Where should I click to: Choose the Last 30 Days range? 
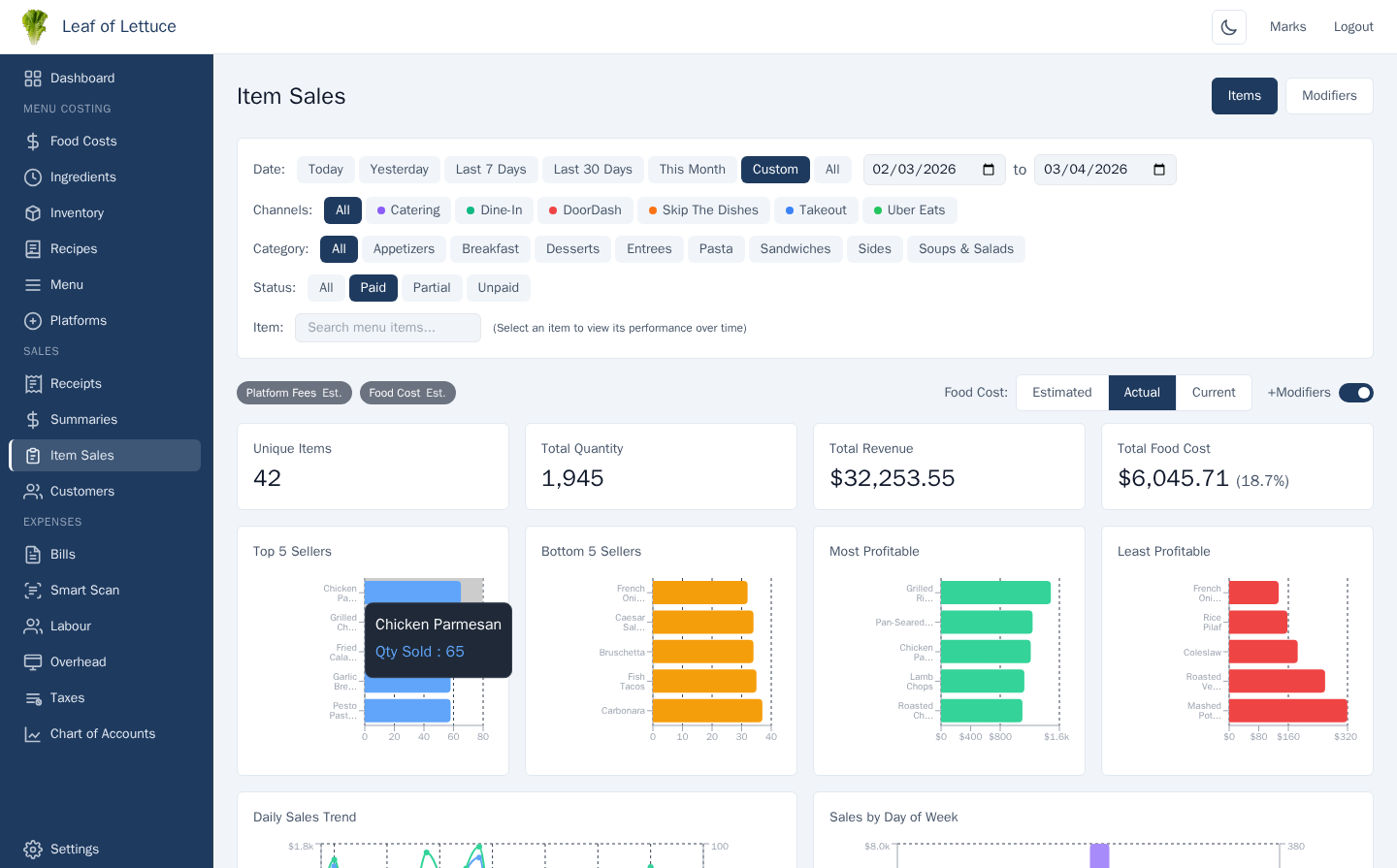coord(592,170)
